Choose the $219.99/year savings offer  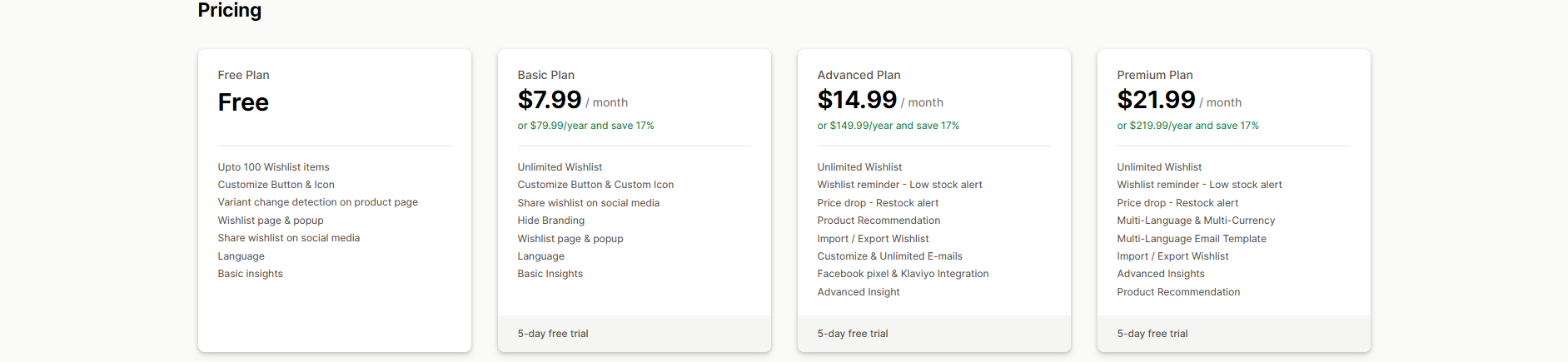click(1187, 126)
